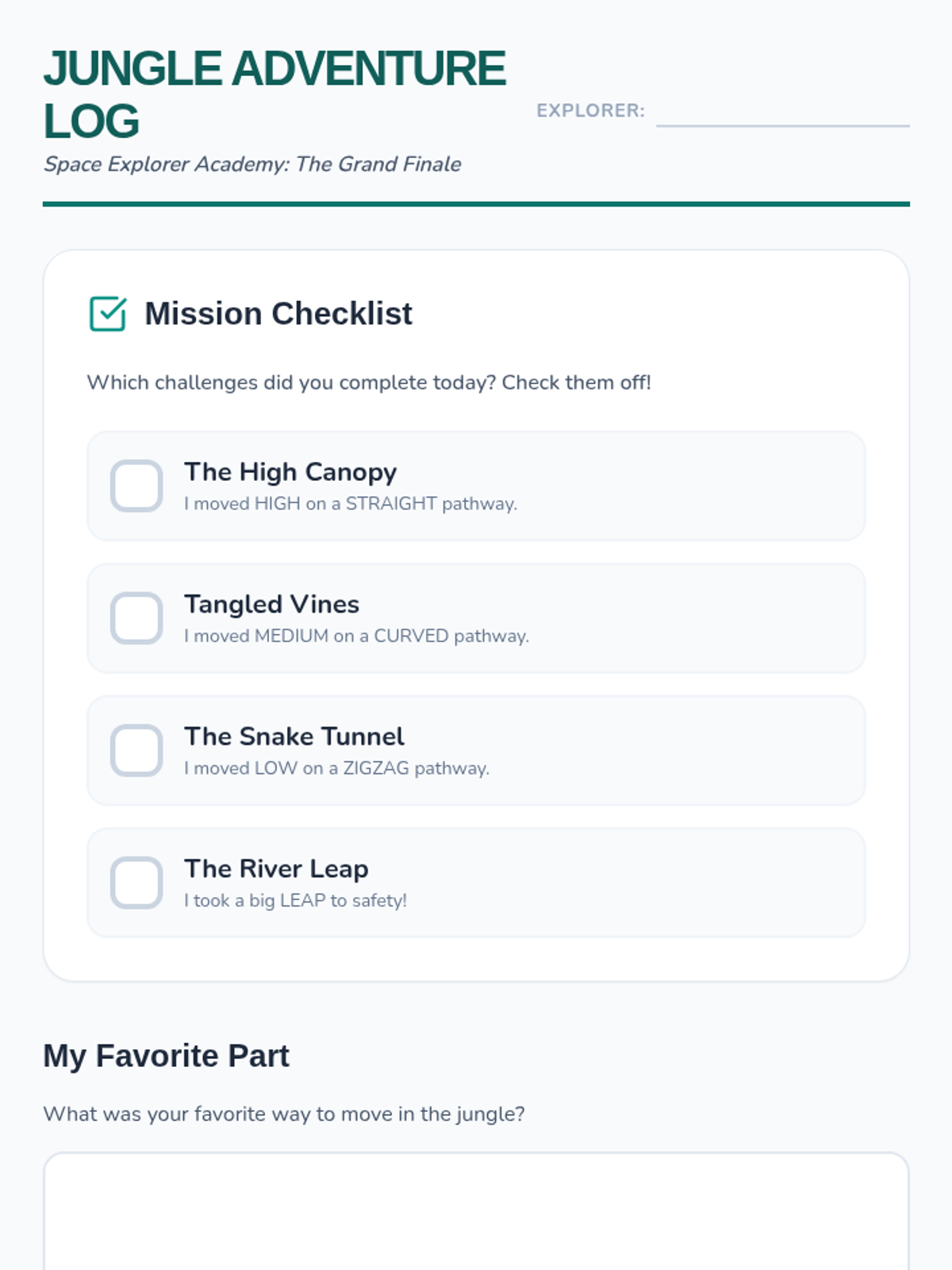The image size is (952, 1270).
Task: Click the HIGH on a STRAIGHT pathway description
Action: 351,504
